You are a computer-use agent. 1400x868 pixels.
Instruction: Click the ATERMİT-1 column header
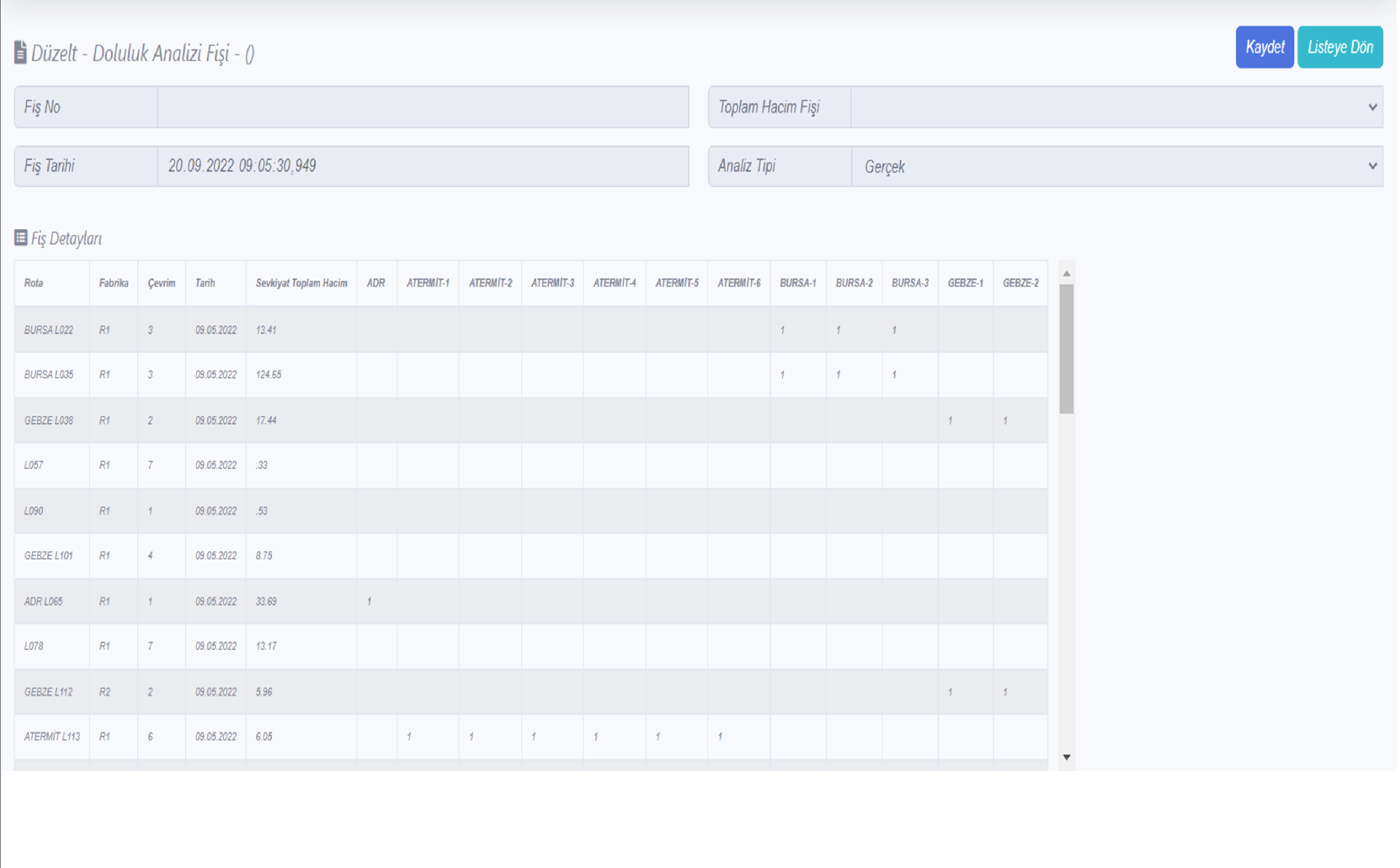pyautogui.click(x=427, y=283)
